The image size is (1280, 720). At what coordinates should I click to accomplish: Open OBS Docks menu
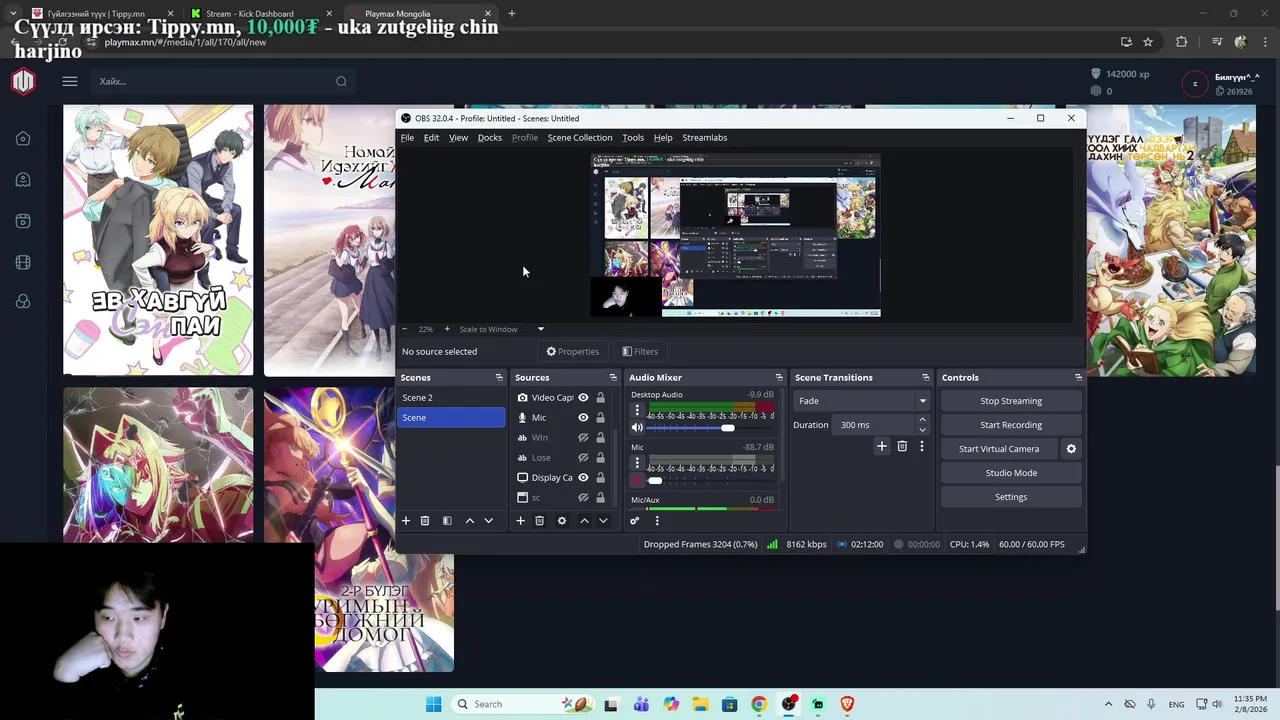click(490, 138)
